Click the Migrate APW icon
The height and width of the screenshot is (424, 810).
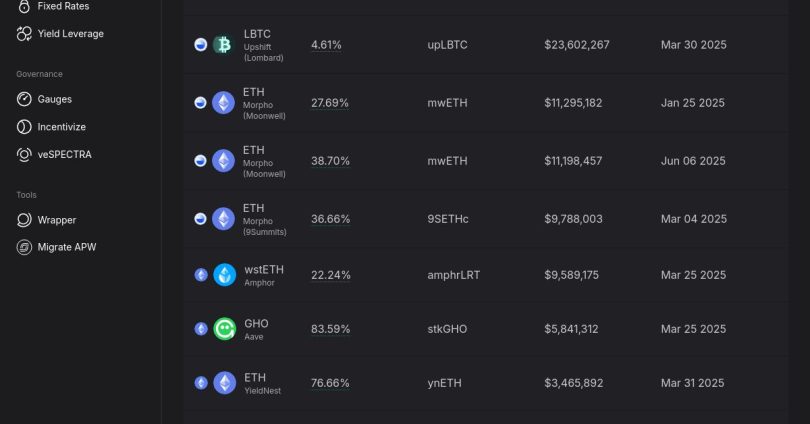[25, 247]
